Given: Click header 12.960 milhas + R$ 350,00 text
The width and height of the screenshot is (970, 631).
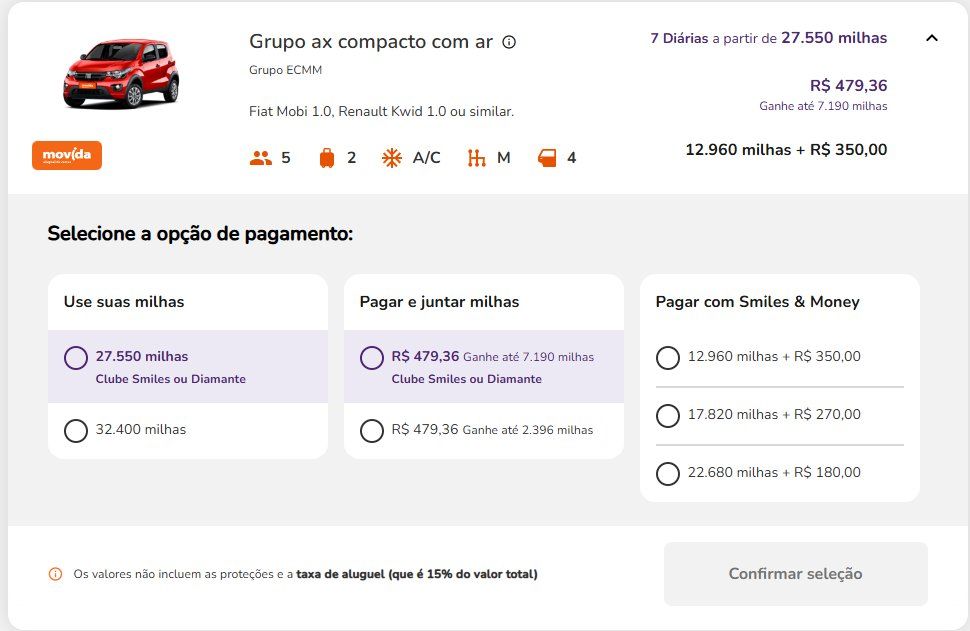Looking at the screenshot, I should click(x=786, y=150).
